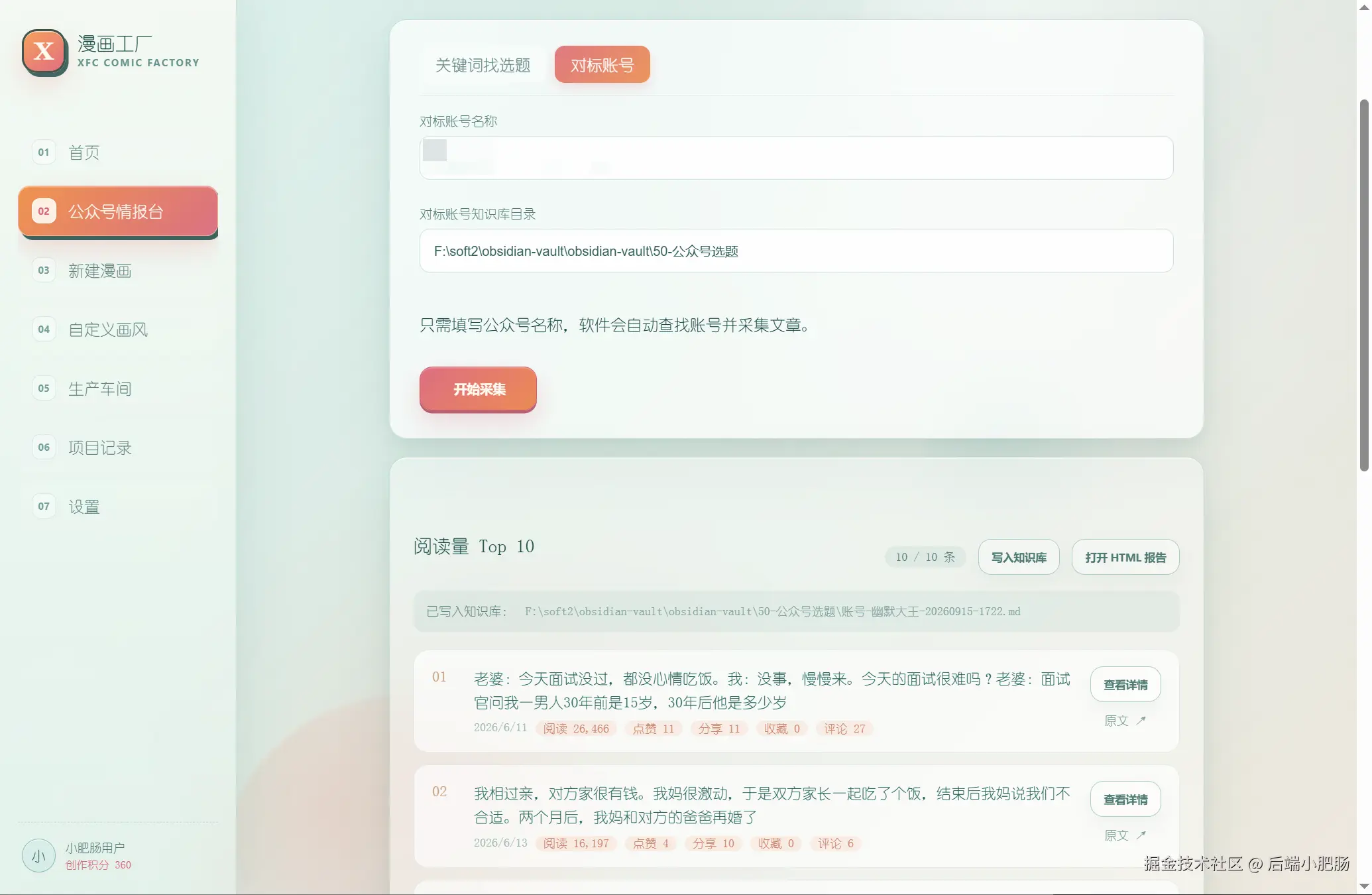View details of article 01 via 查看详情
This screenshot has width=1372, height=895.
(x=1125, y=685)
